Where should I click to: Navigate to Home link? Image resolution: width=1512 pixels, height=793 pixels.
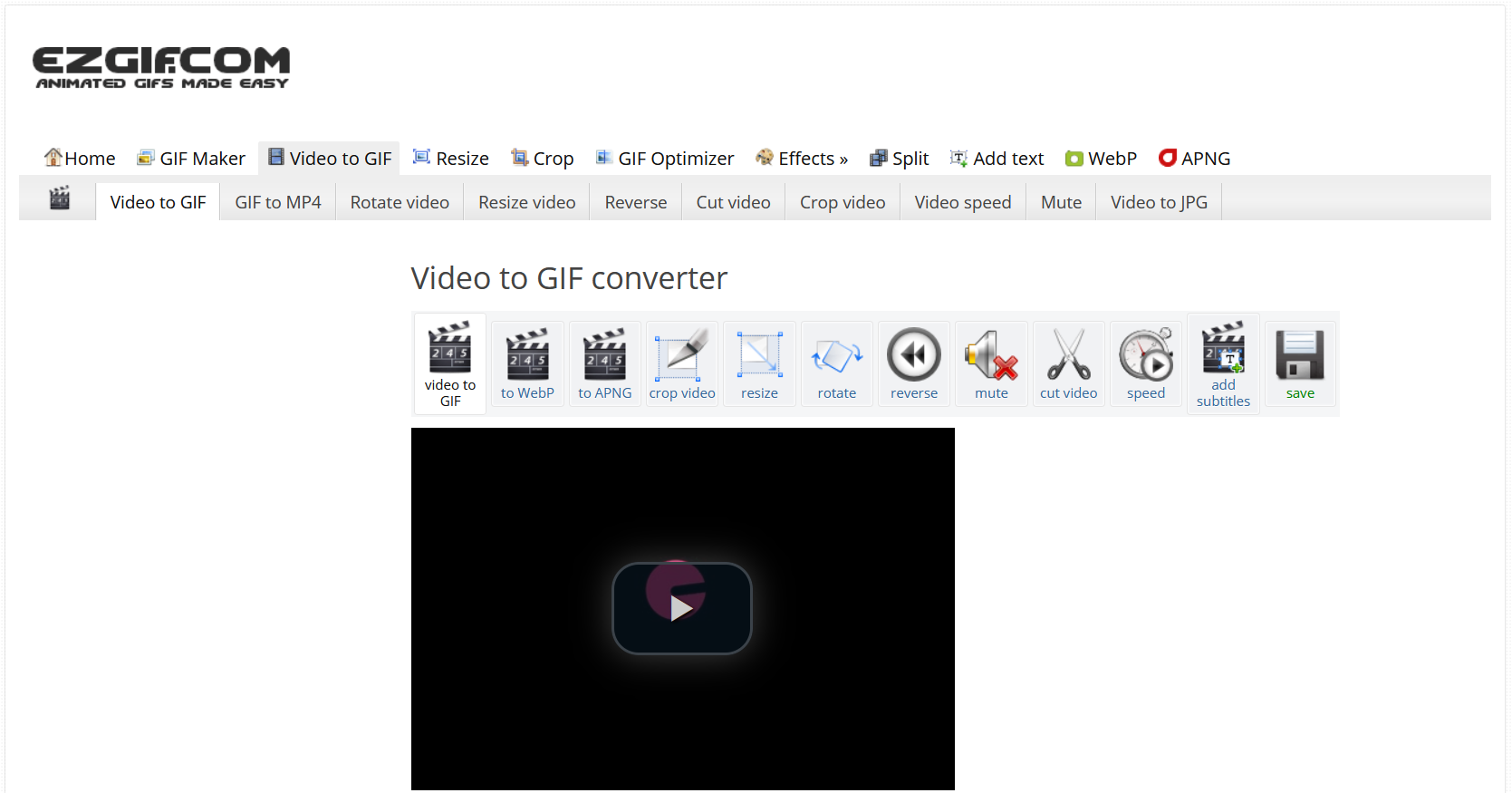(80, 159)
